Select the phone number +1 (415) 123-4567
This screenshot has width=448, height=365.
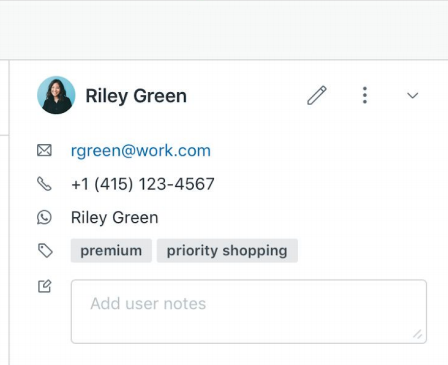pyautogui.click(x=143, y=184)
